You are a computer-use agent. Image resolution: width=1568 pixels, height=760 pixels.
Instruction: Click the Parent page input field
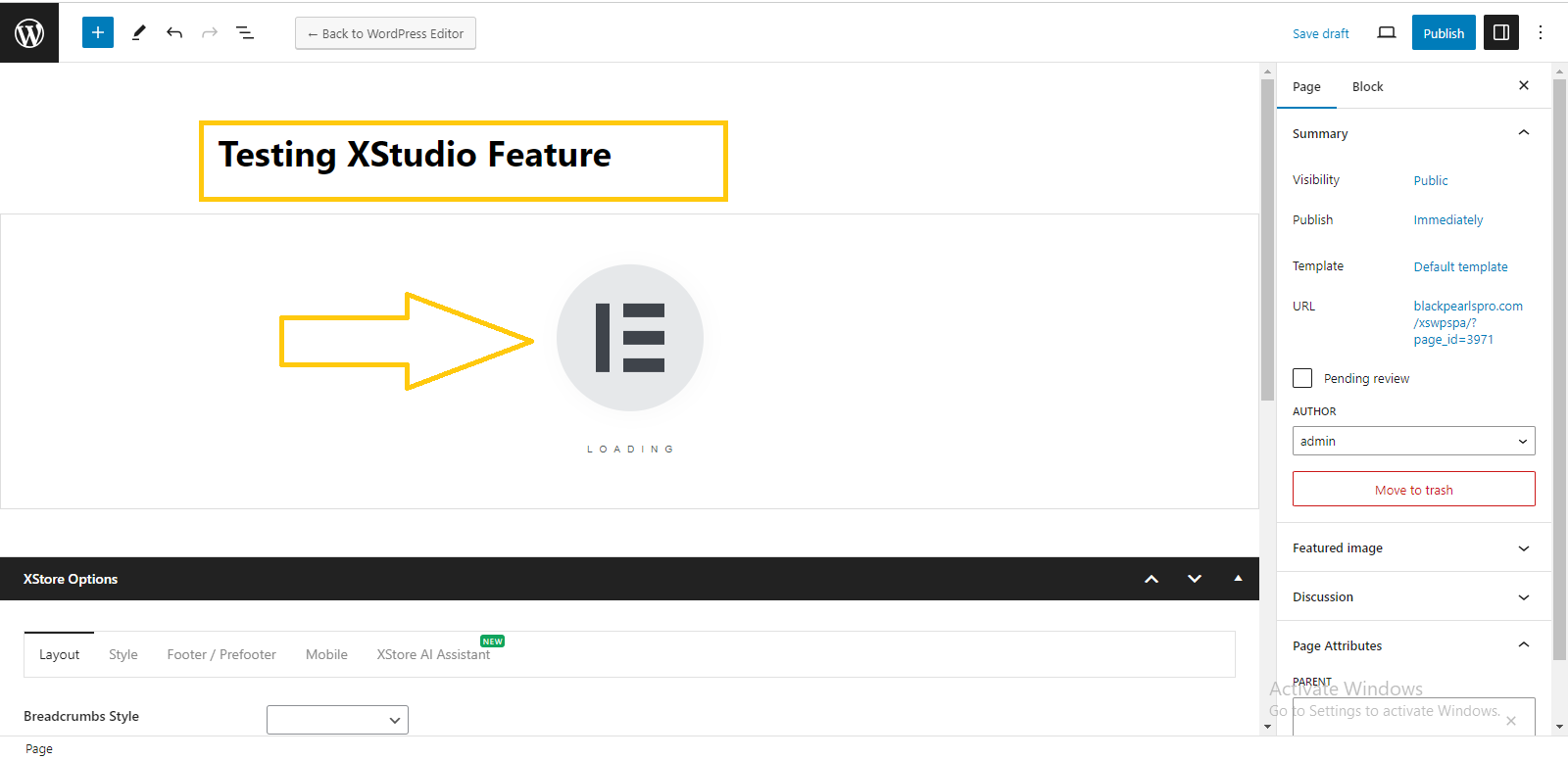pyautogui.click(x=1414, y=716)
